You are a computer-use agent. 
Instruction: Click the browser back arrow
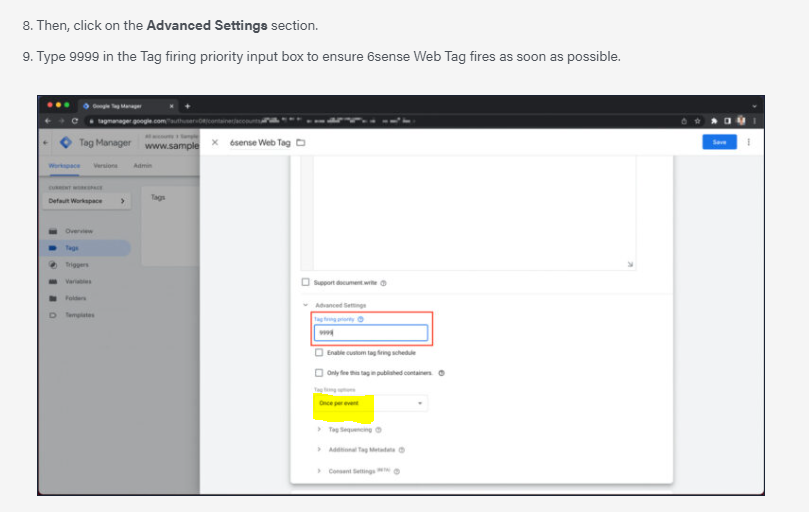(x=48, y=121)
